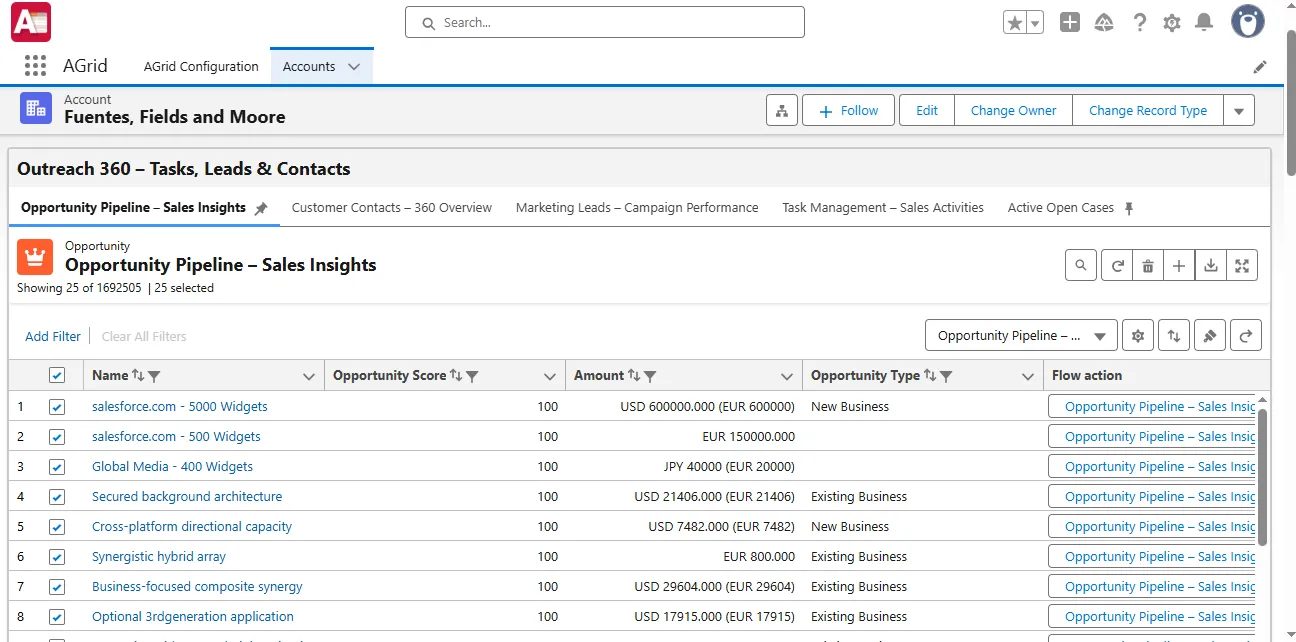Uncheck Cross-platform directional capacity row checkbox
Screen dimensions: 1296x642
(x=57, y=527)
